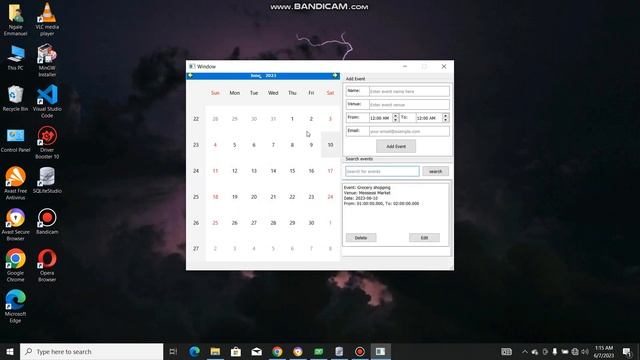Viewport: 640px width, 360px height.
Task: Click the To time field
Action: [x=429, y=118]
